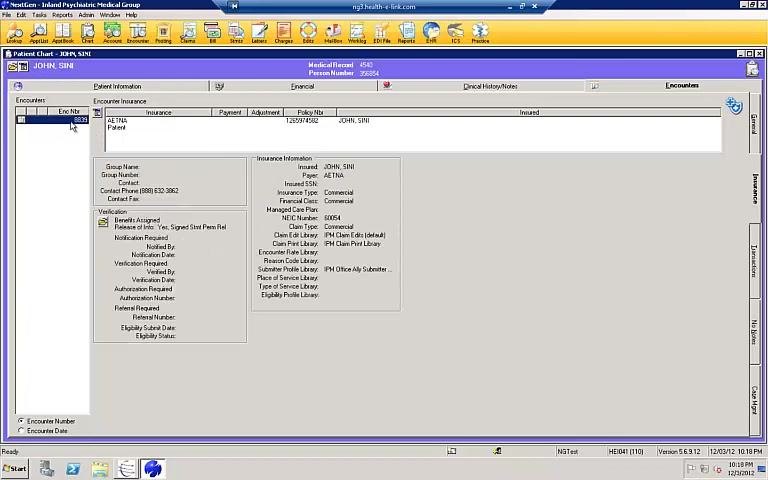Image resolution: width=768 pixels, height=480 pixels.
Task: Switch to the Financial tab
Action: point(302,86)
